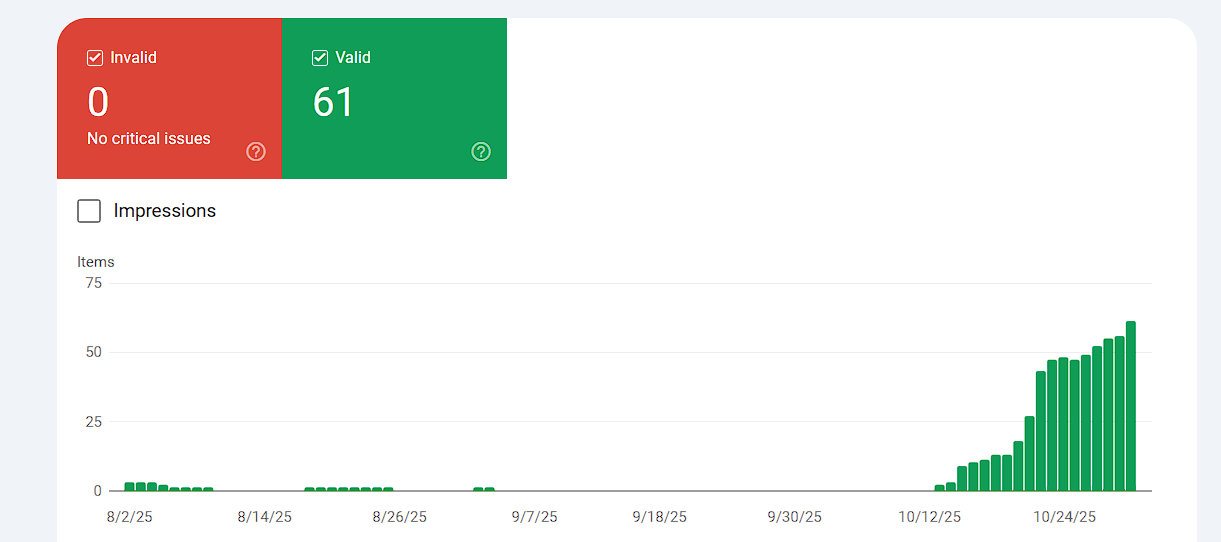1221x542 pixels.
Task: Click the Impressions label text
Action: pos(165,211)
